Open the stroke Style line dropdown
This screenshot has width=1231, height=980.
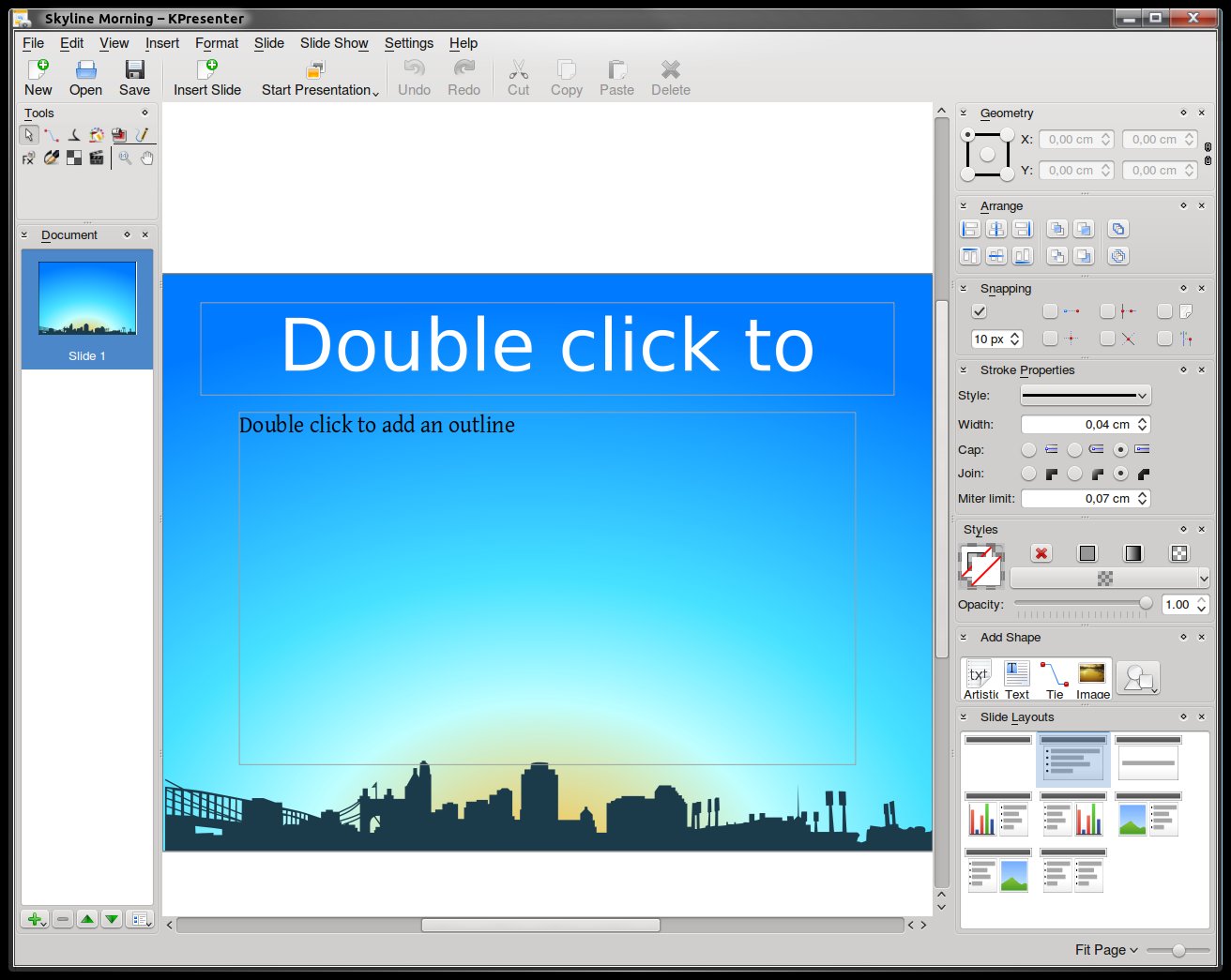coord(1086,396)
